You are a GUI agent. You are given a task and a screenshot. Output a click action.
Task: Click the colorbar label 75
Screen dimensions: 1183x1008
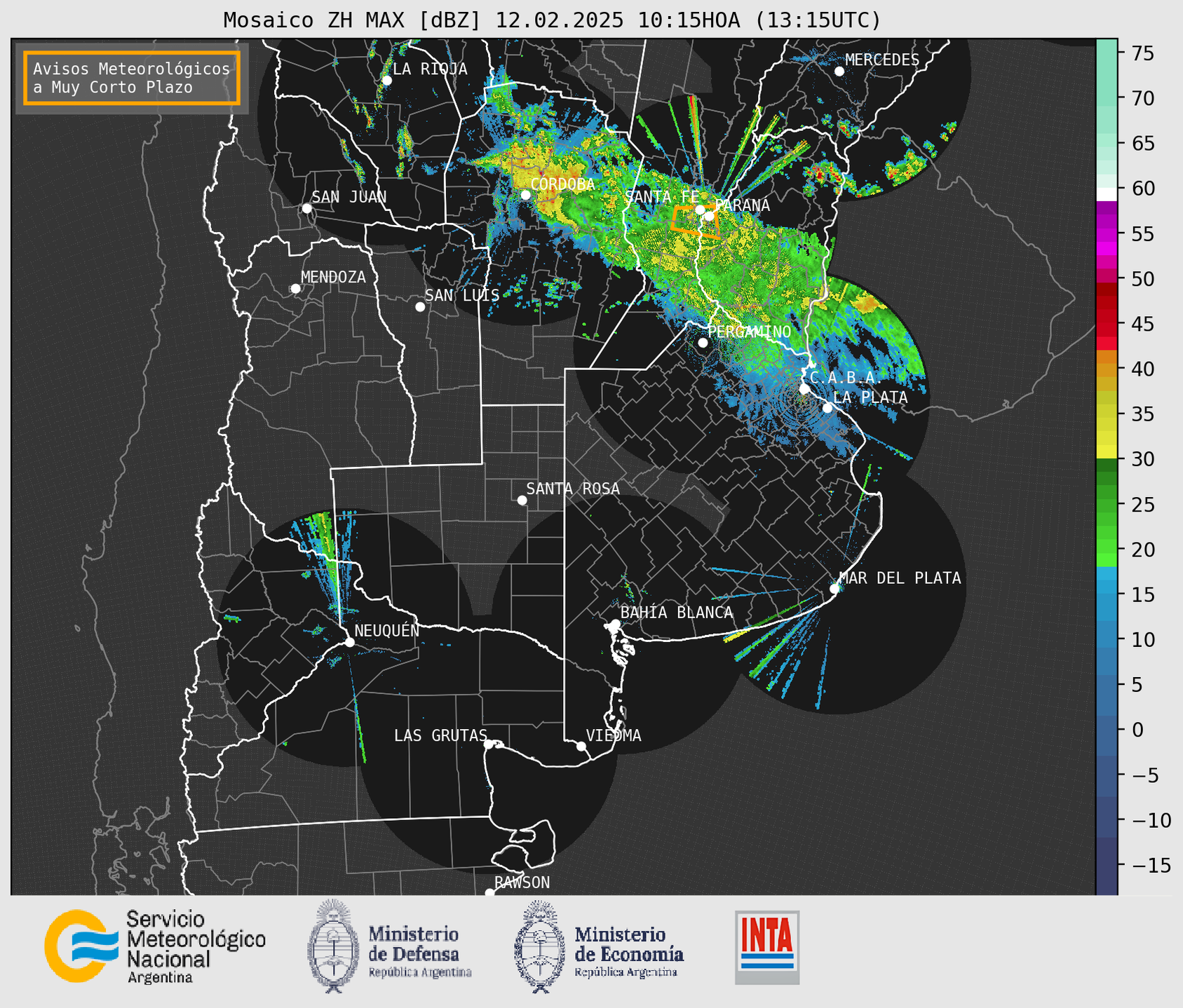(x=1144, y=53)
